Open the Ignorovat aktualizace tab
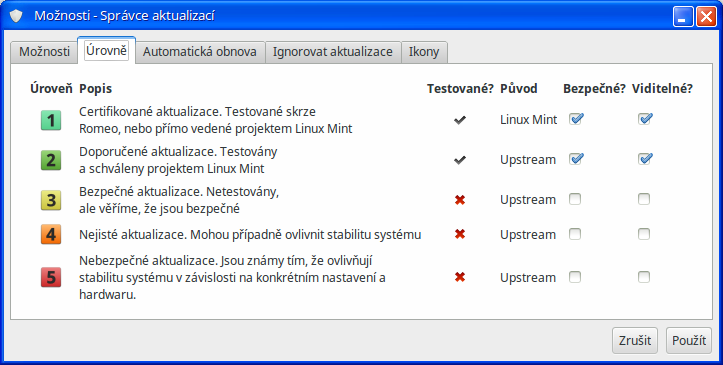 click(332, 52)
